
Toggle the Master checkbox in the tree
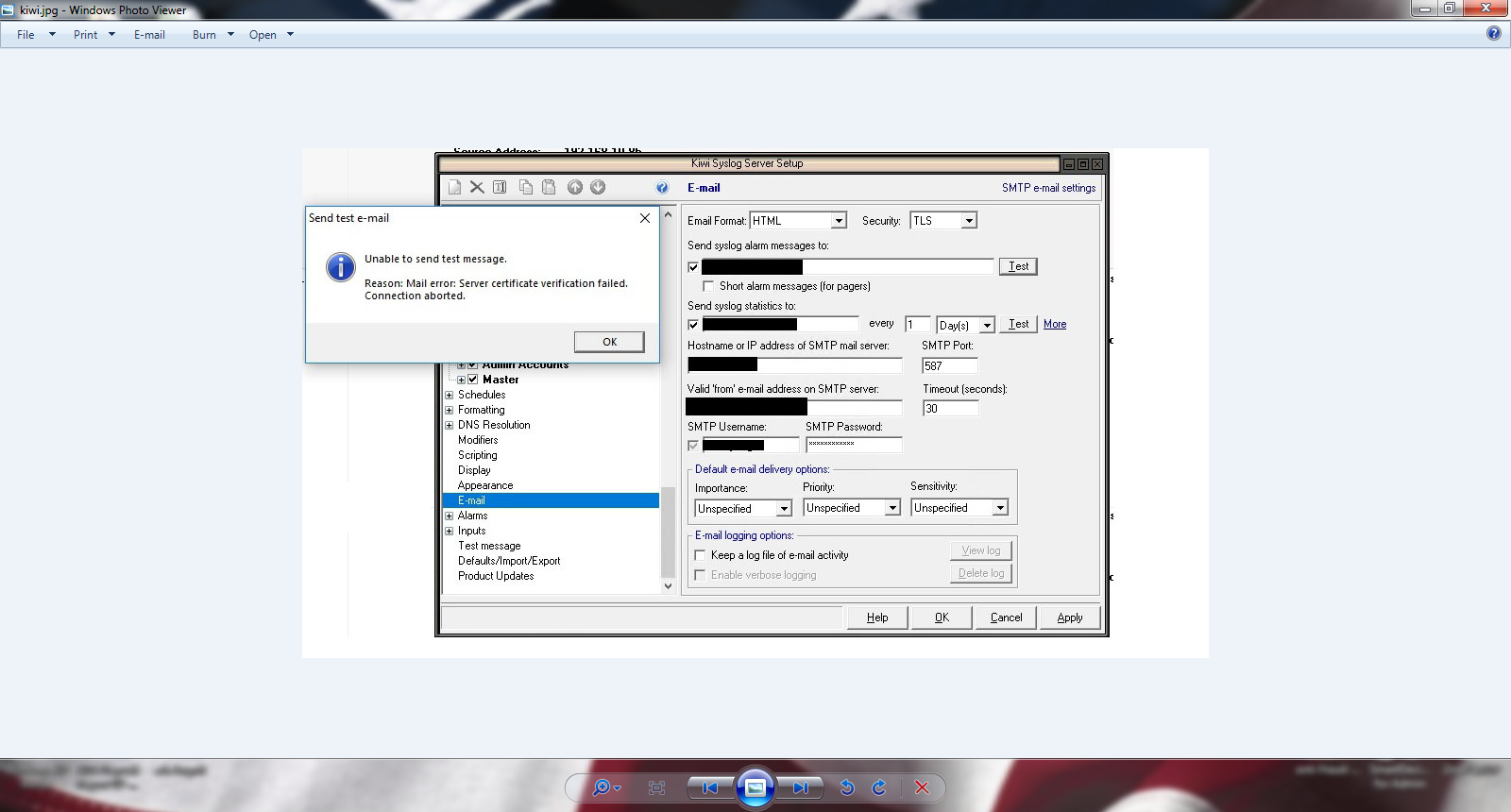click(473, 380)
